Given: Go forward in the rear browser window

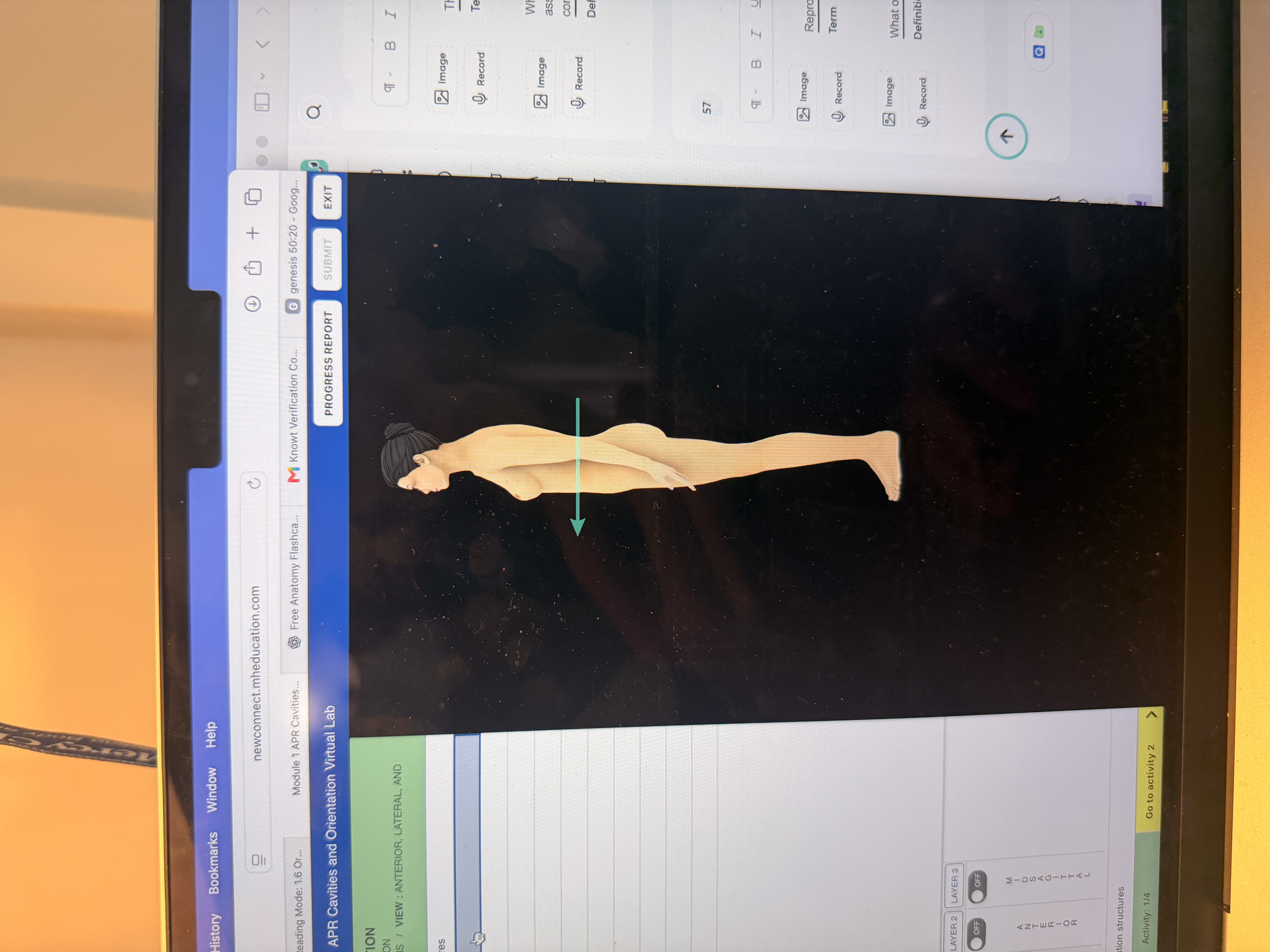Looking at the screenshot, I should pyautogui.click(x=262, y=11).
